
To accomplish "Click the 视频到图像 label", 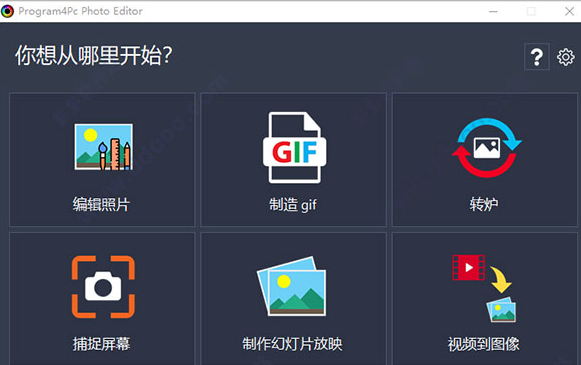I will [484, 344].
